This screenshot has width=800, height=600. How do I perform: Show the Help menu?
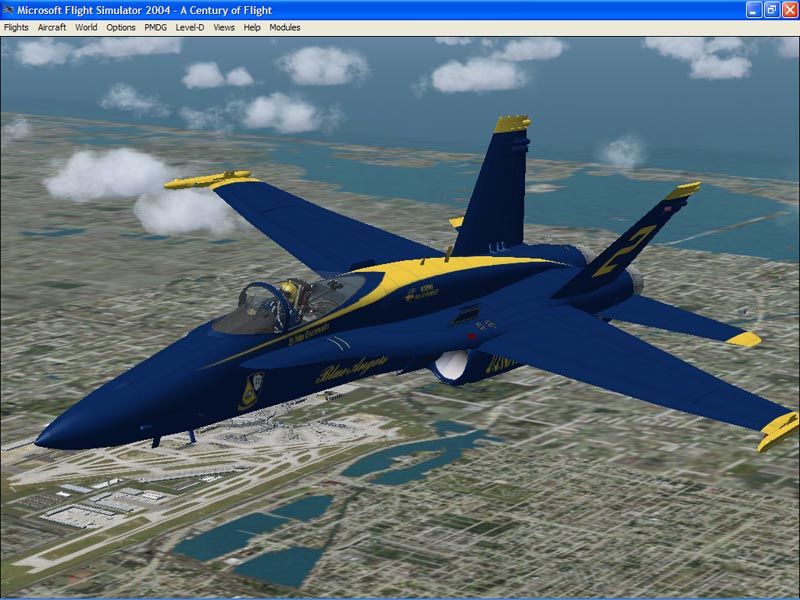click(252, 27)
